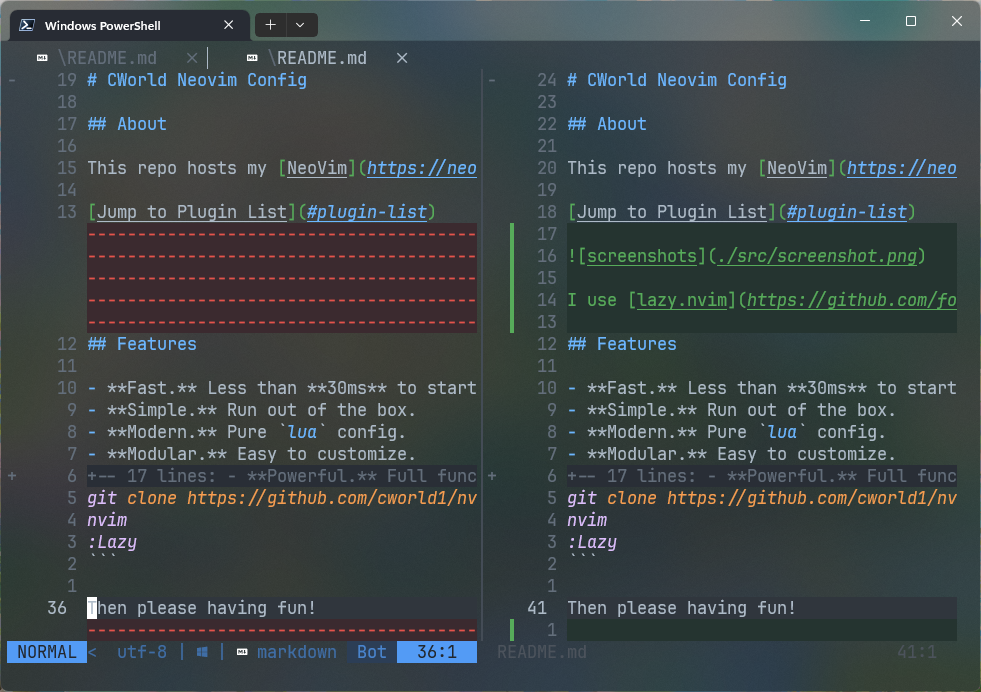981x692 pixels.
Task: Expand left pane folded 17 lines plus marker
Action: coord(12,476)
